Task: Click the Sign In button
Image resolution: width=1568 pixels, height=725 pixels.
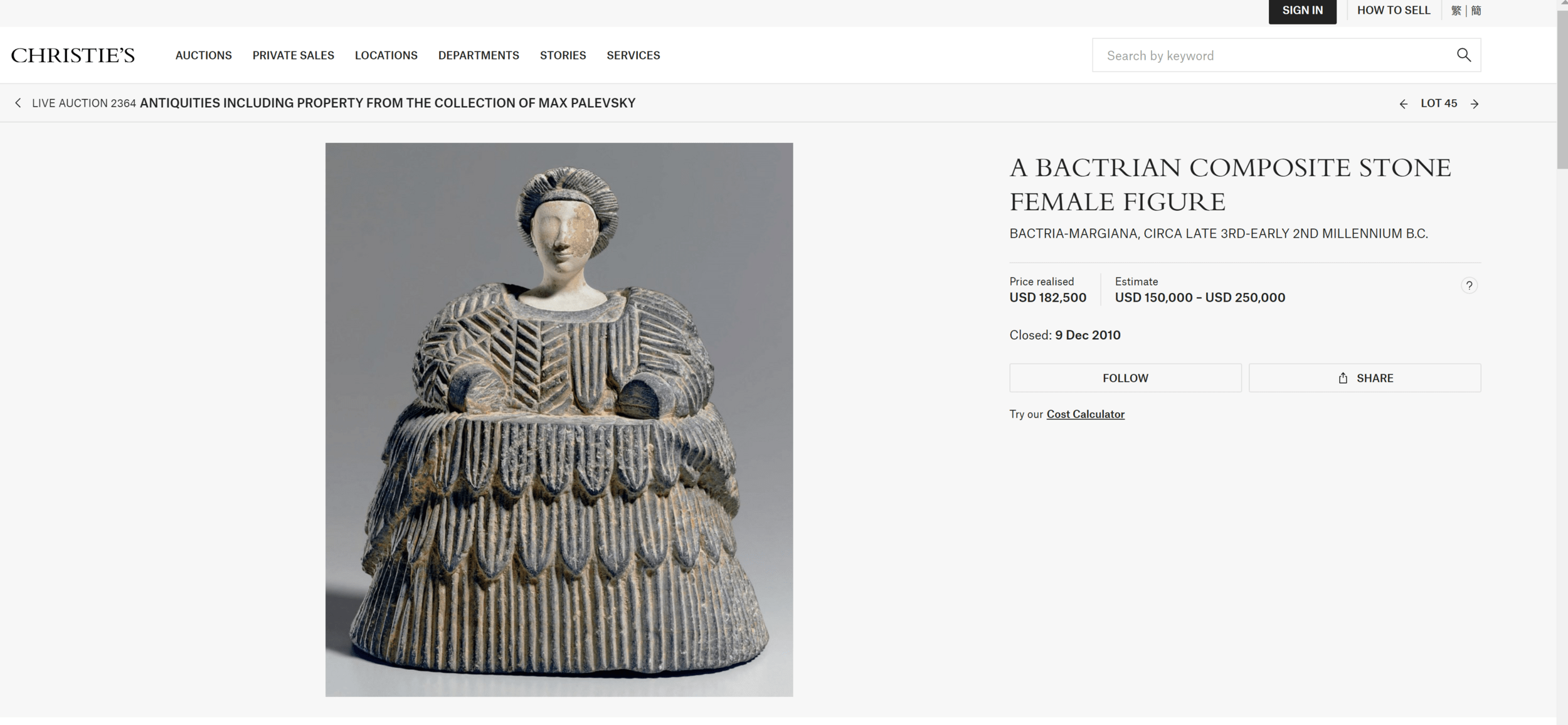Action: click(x=1302, y=11)
